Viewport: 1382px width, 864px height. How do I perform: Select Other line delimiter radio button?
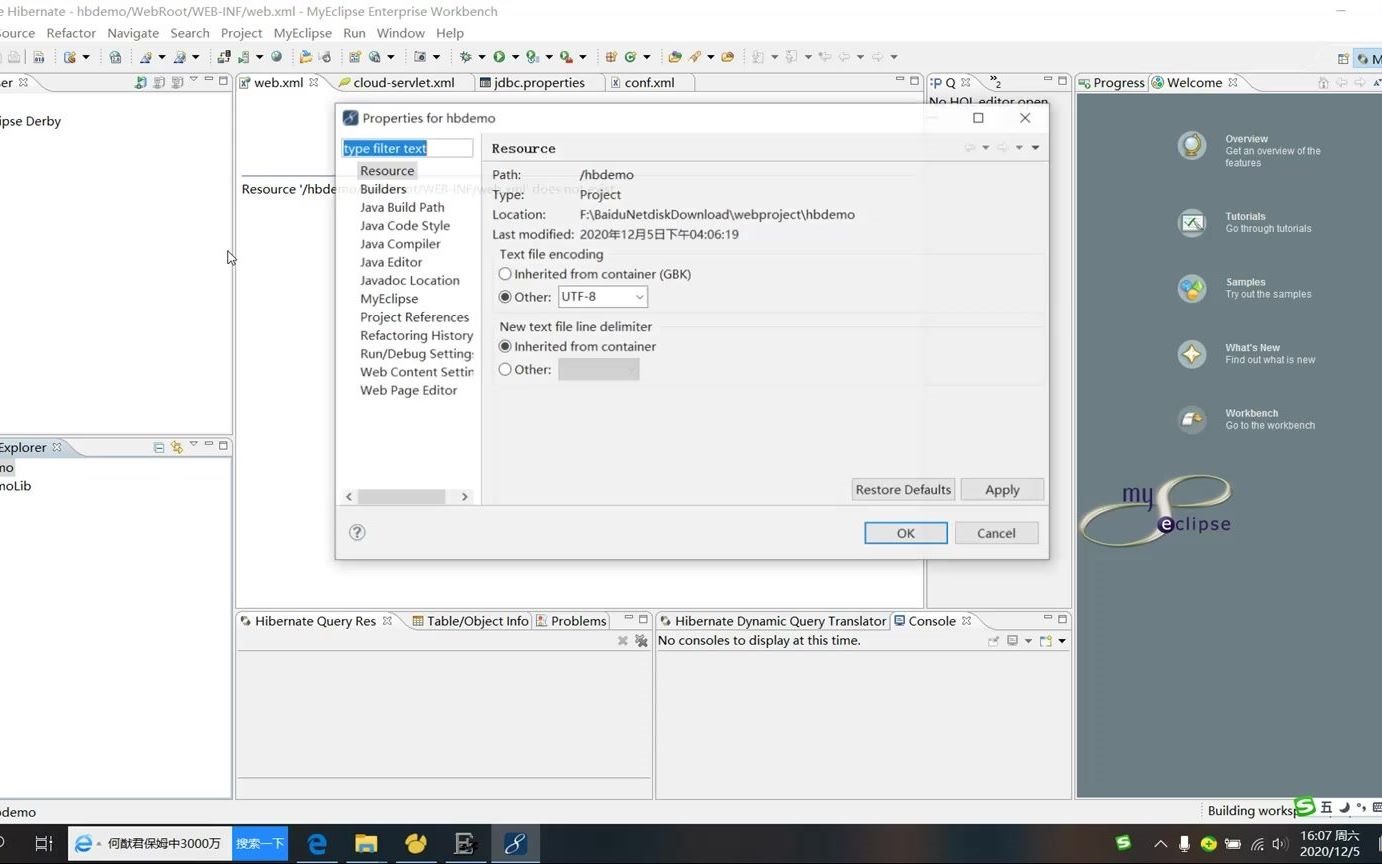(x=505, y=370)
